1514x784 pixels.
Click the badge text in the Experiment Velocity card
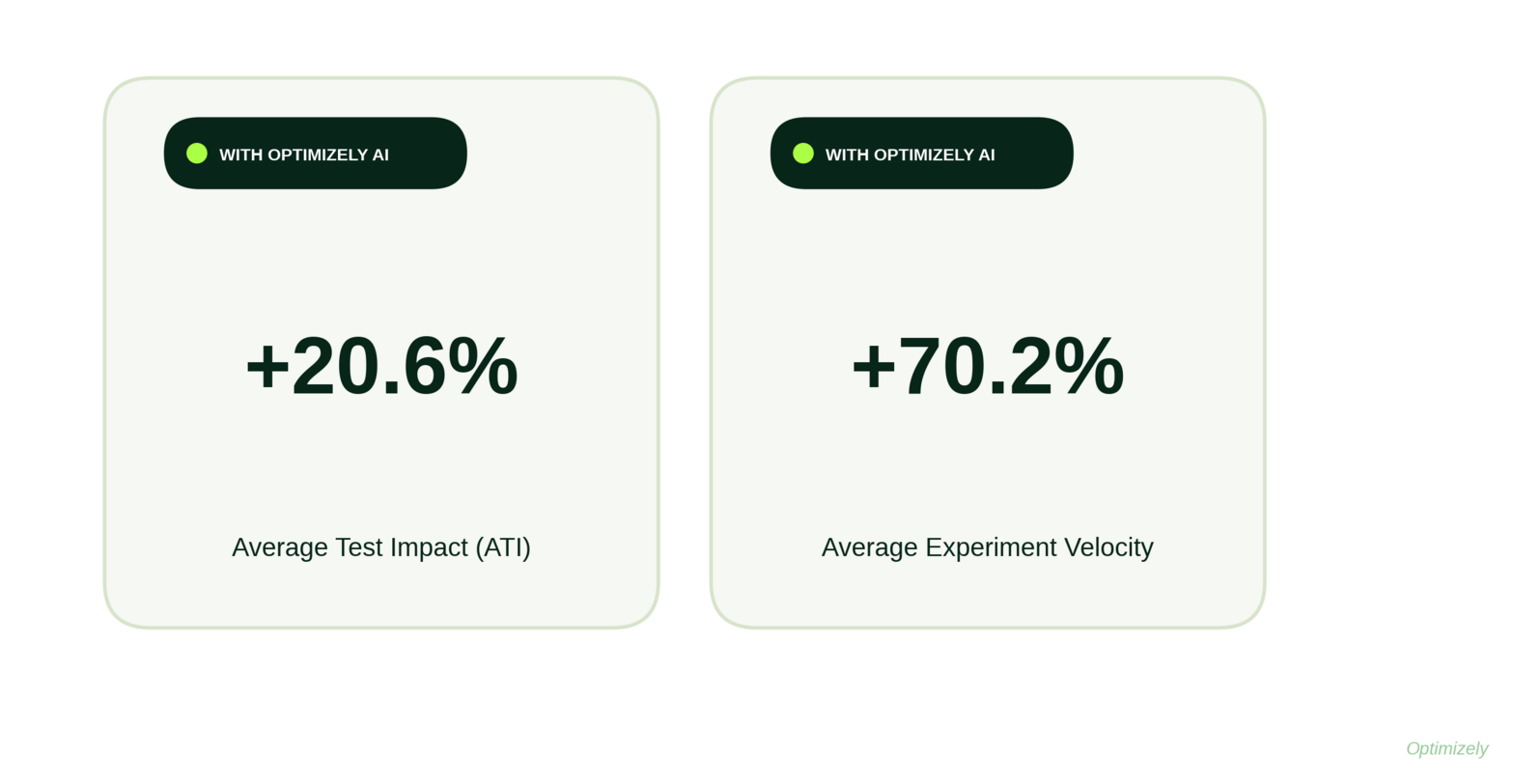pos(911,154)
